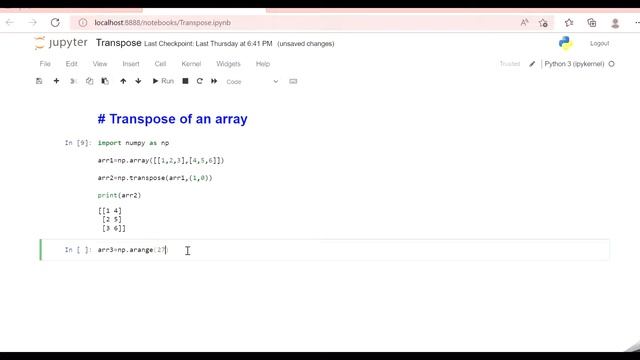
Task: Rename the notebook title Transpose
Action: tap(119, 43)
